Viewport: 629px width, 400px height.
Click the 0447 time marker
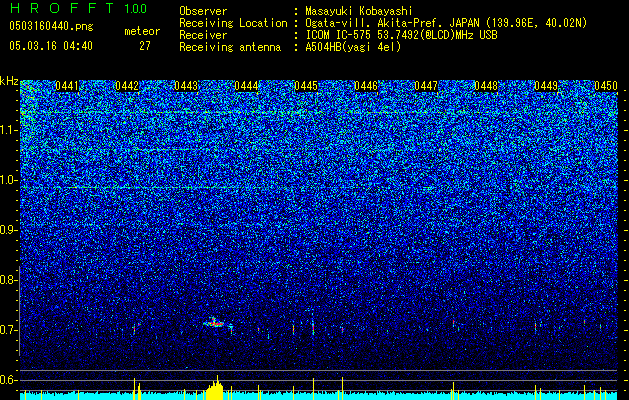[x=426, y=86]
